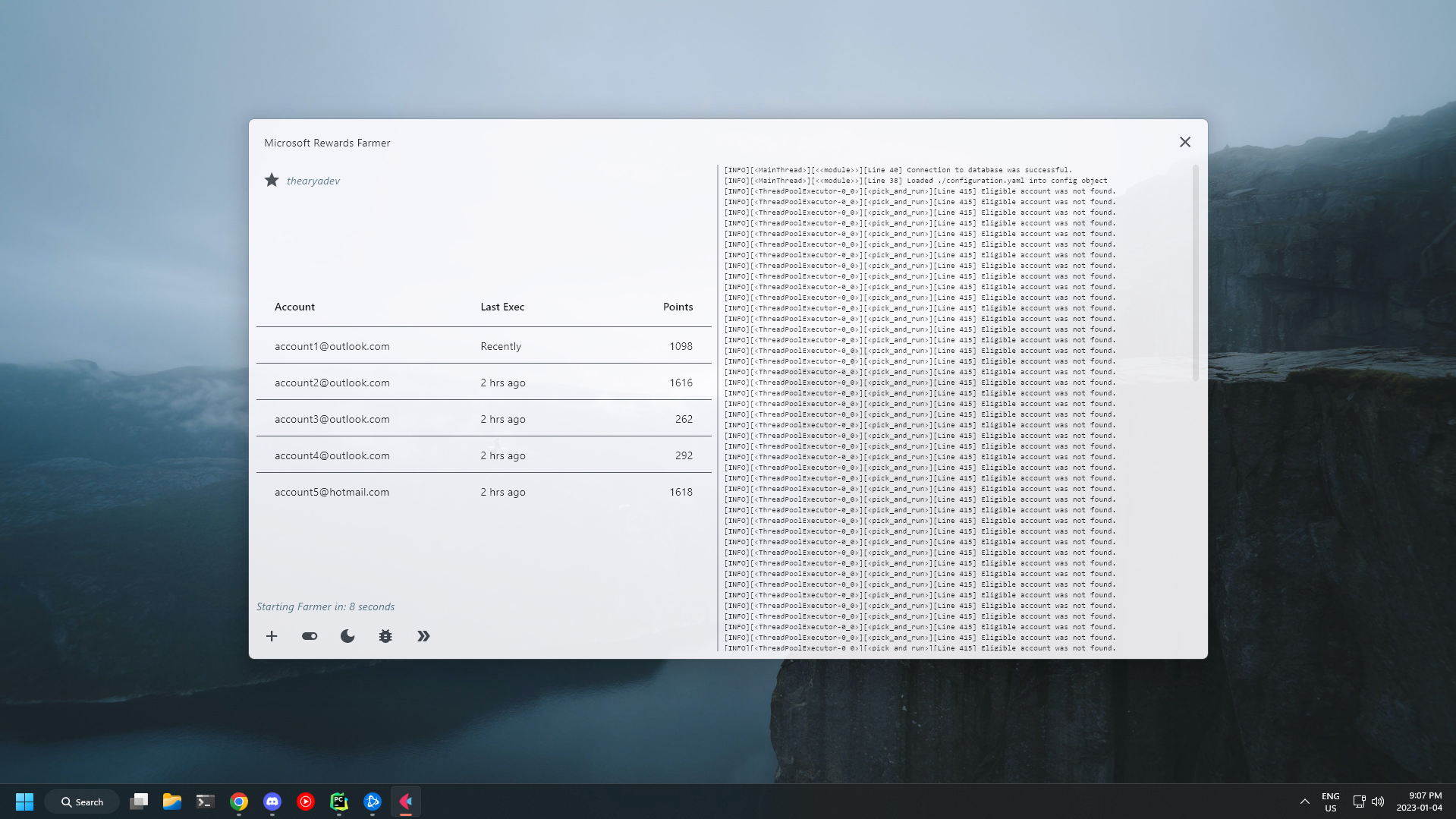Open debug mode using the bug icon
The height and width of the screenshot is (819, 1456).
pos(385,636)
